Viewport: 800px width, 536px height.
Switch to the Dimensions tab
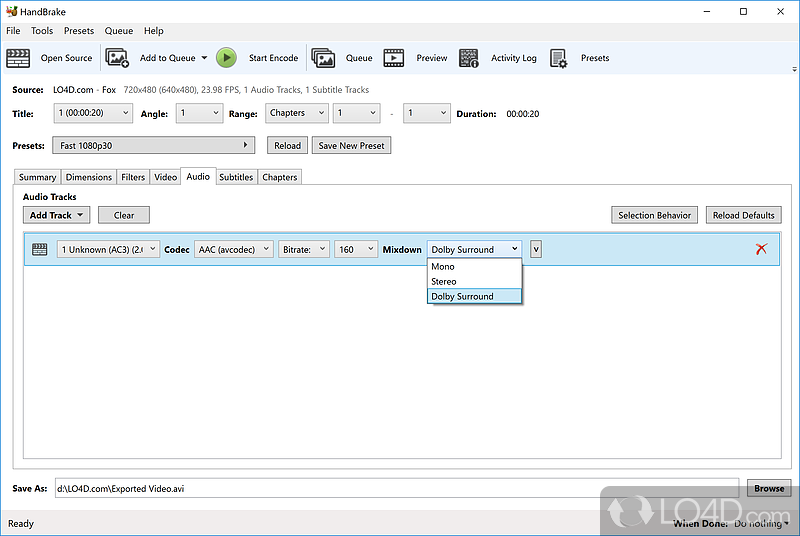tap(89, 177)
